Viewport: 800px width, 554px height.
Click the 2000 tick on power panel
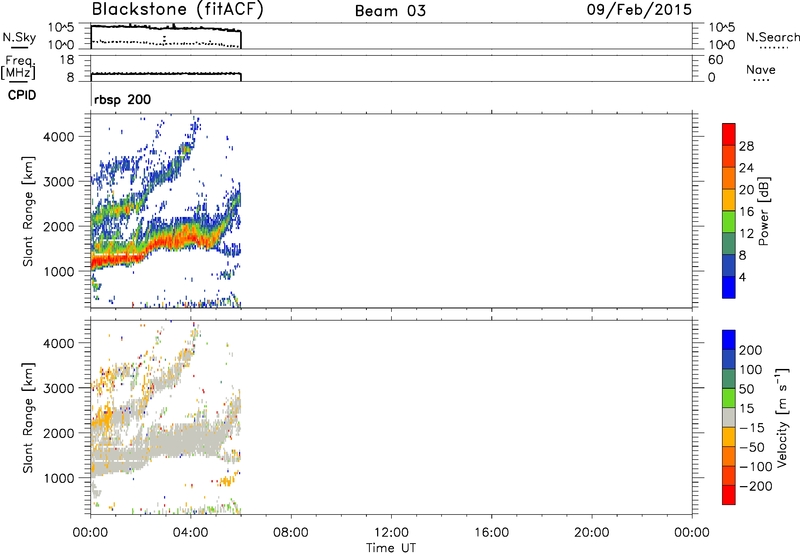tap(59, 226)
